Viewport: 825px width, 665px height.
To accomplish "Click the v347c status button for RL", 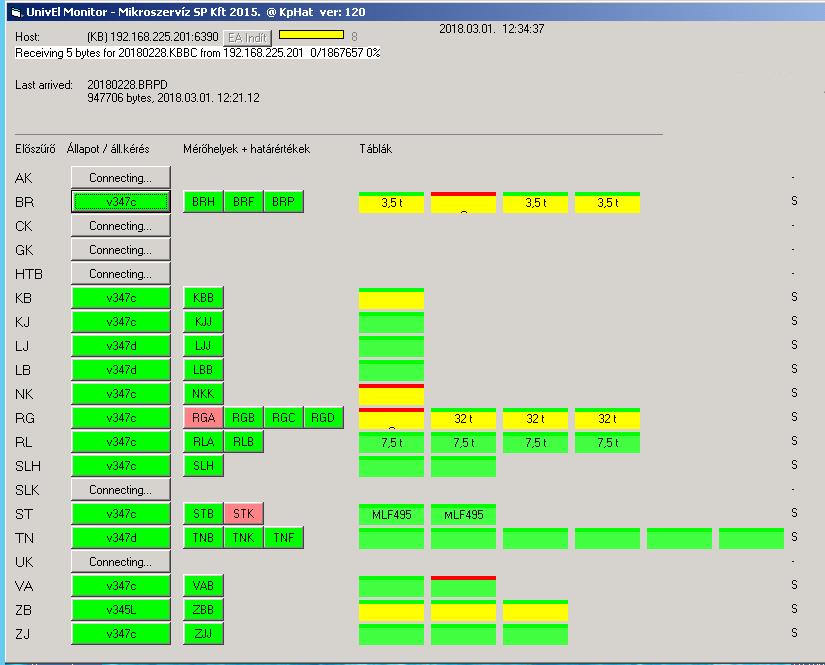I will [120, 442].
